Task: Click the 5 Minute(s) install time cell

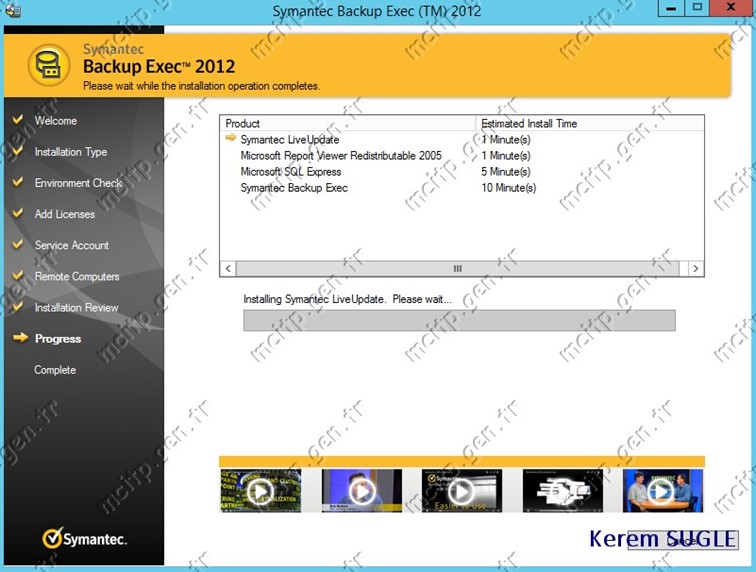Action: pos(506,172)
